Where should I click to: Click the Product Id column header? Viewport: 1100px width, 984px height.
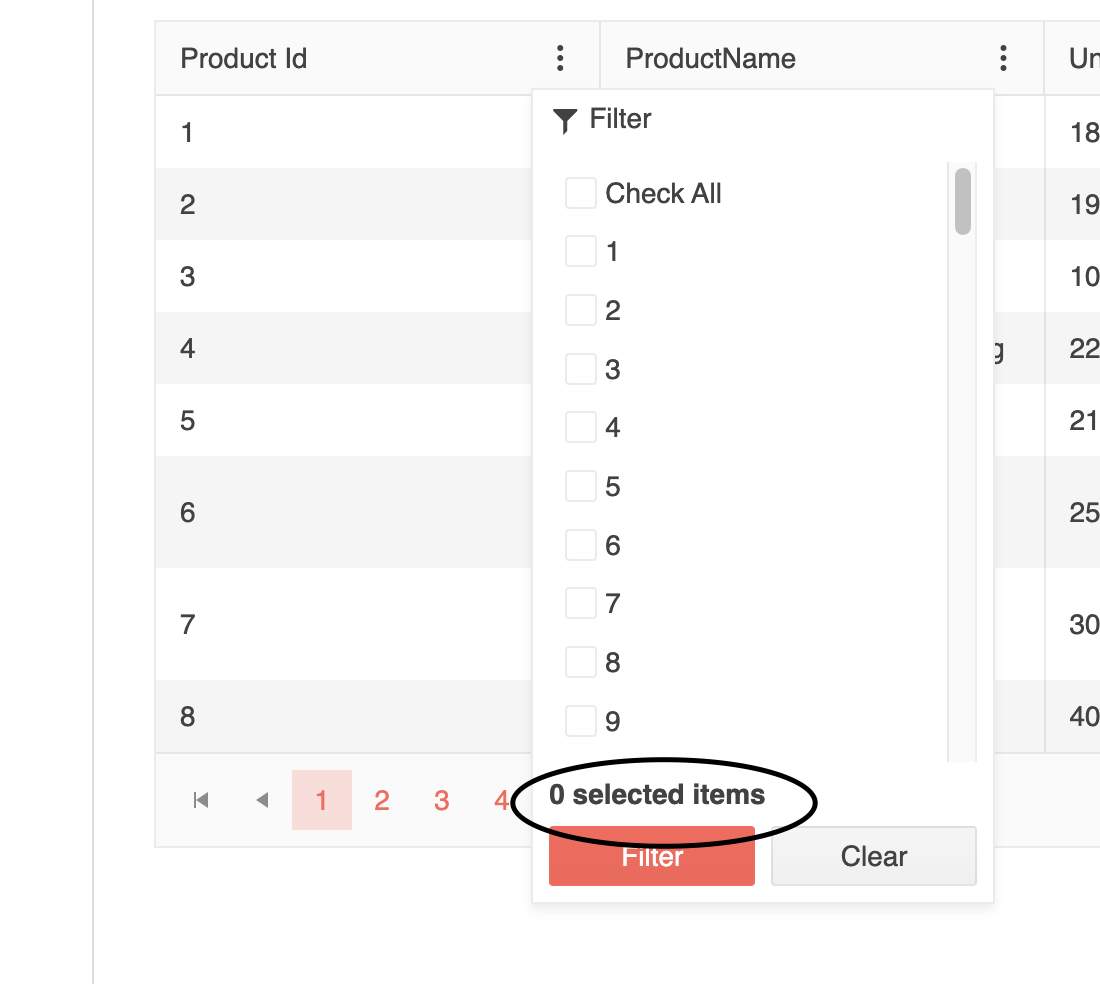pyautogui.click(x=244, y=58)
